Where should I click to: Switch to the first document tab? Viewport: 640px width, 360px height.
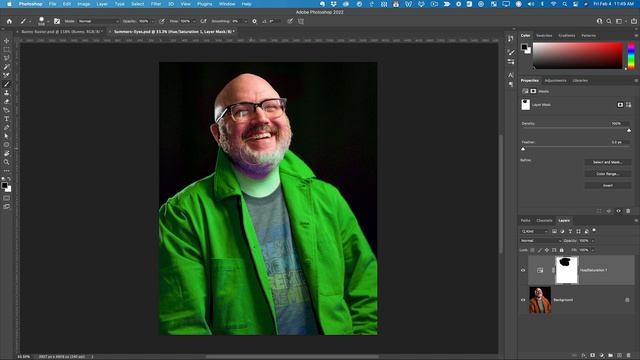[60, 31]
